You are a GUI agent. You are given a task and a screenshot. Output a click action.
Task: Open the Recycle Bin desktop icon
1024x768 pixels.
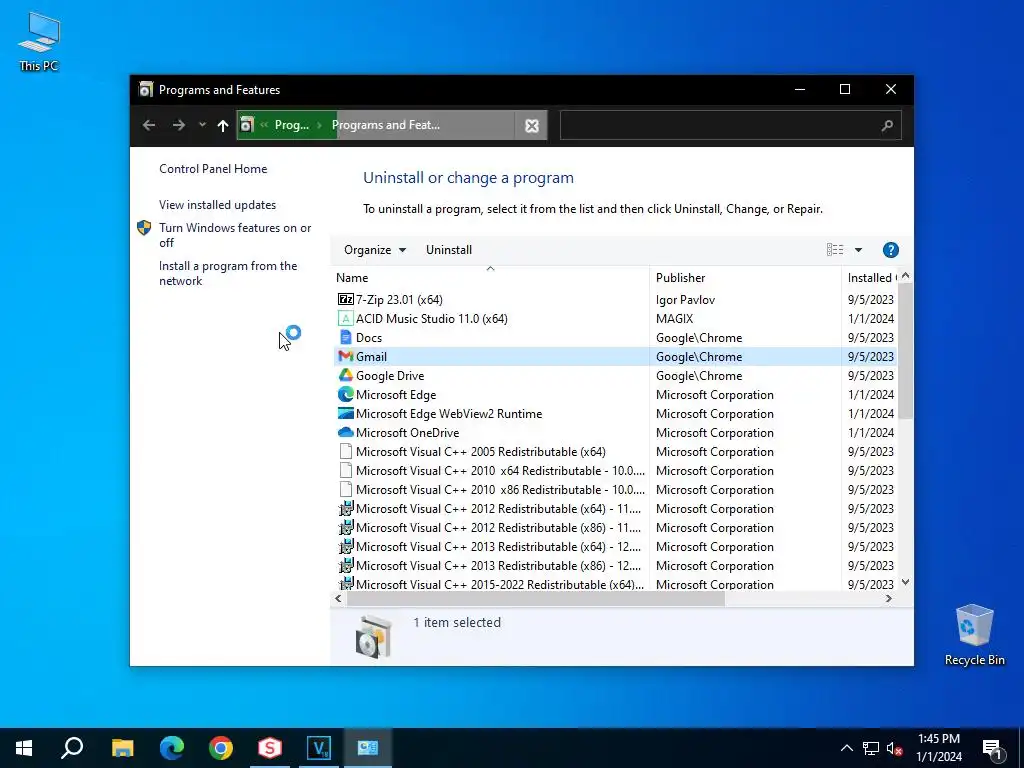[x=974, y=635]
